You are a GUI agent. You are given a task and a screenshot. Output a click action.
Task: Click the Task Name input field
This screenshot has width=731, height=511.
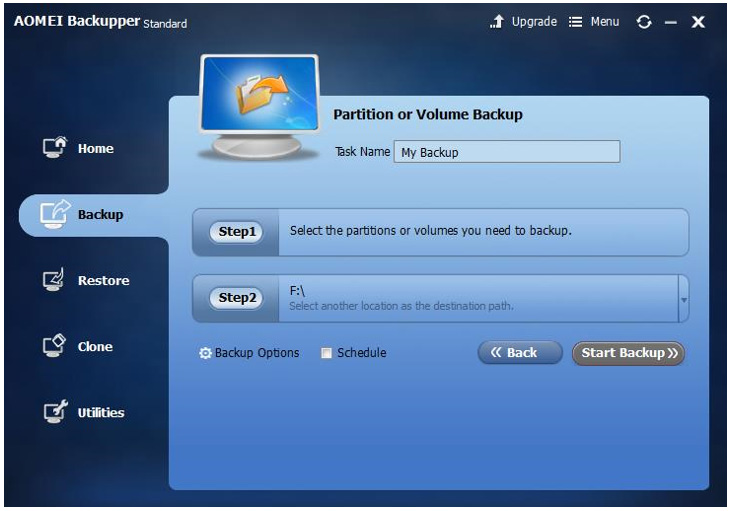click(x=507, y=152)
